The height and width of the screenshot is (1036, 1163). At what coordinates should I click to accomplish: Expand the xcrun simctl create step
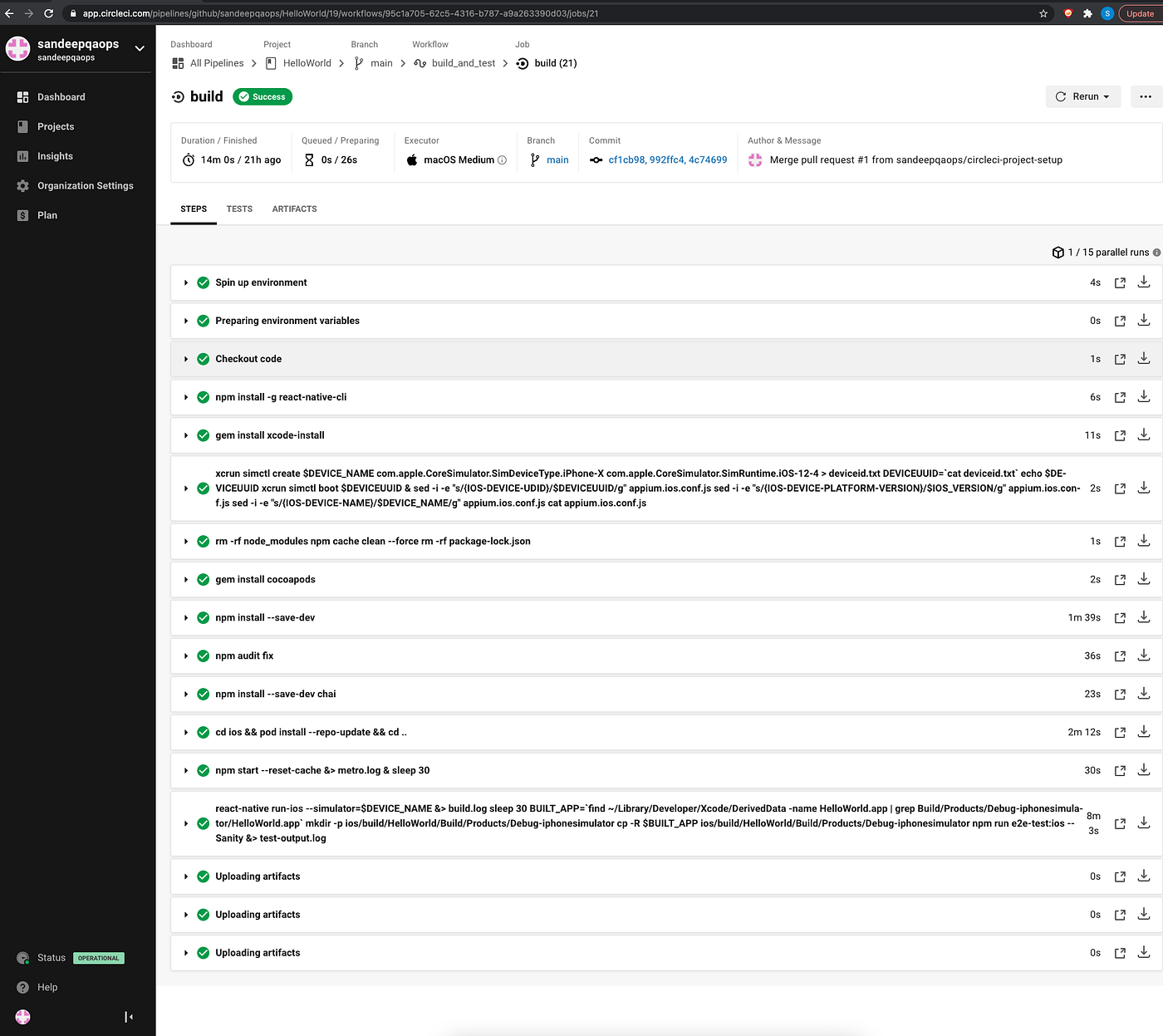[x=186, y=489]
